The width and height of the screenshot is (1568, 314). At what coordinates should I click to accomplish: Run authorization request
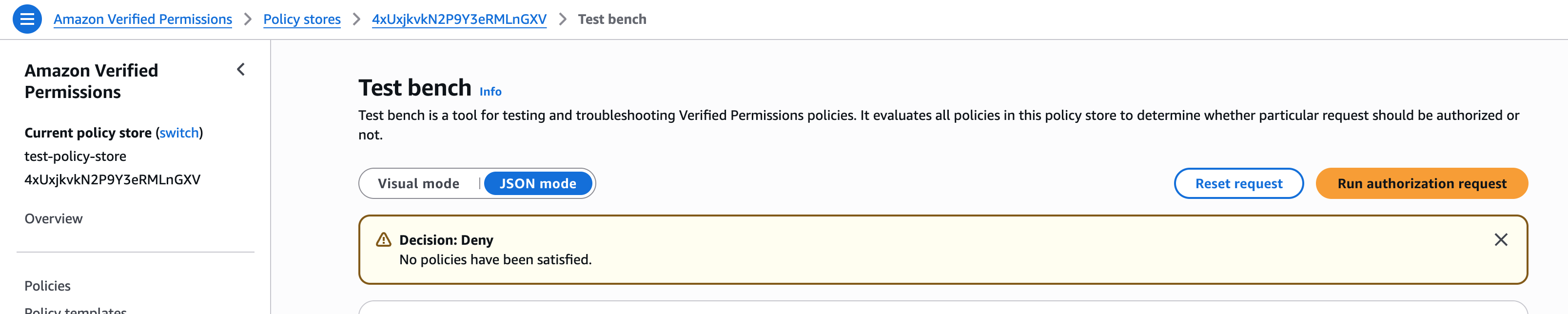pyautogui.click(x=1421, y=184)
